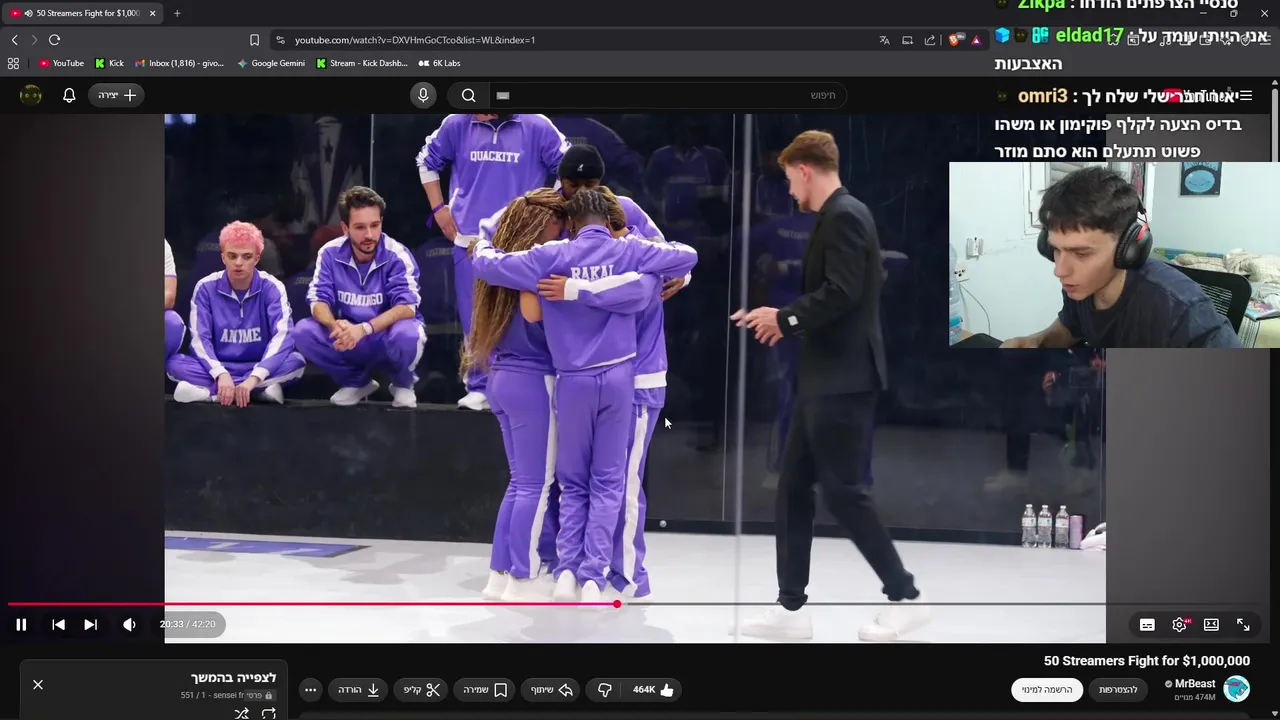Create a clip (קליפ)
This screenshot has width=1280, height=720.
(422, 690)
